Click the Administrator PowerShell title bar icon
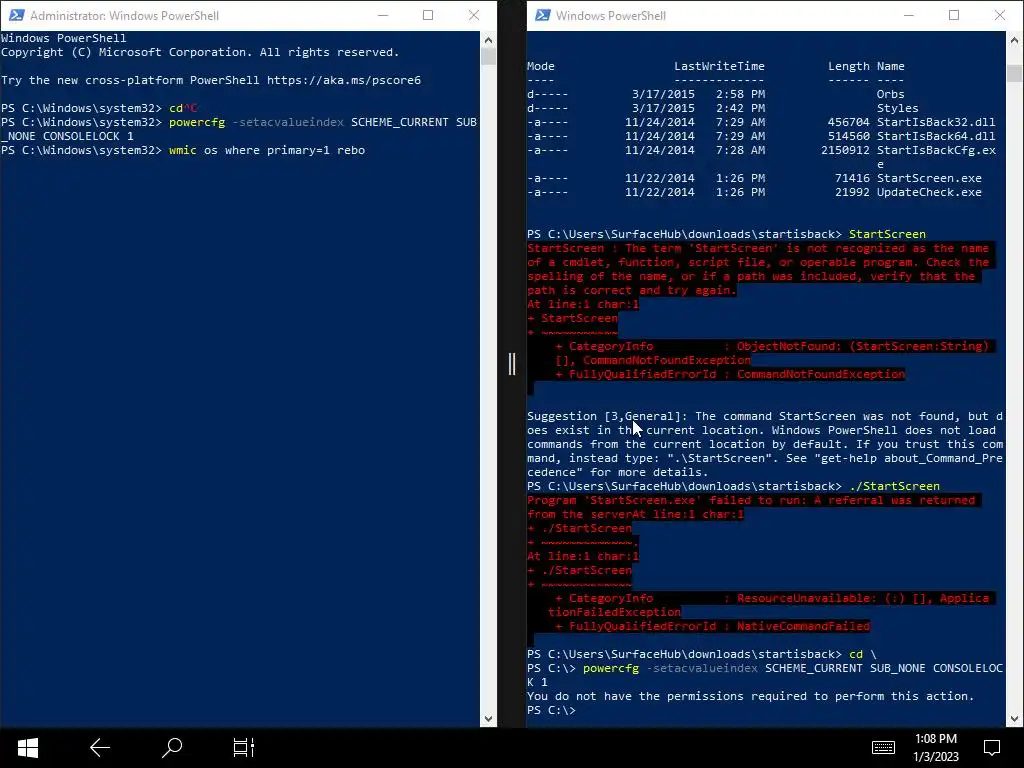Screen dimensions: 1024x768 [x=16, y=15]
